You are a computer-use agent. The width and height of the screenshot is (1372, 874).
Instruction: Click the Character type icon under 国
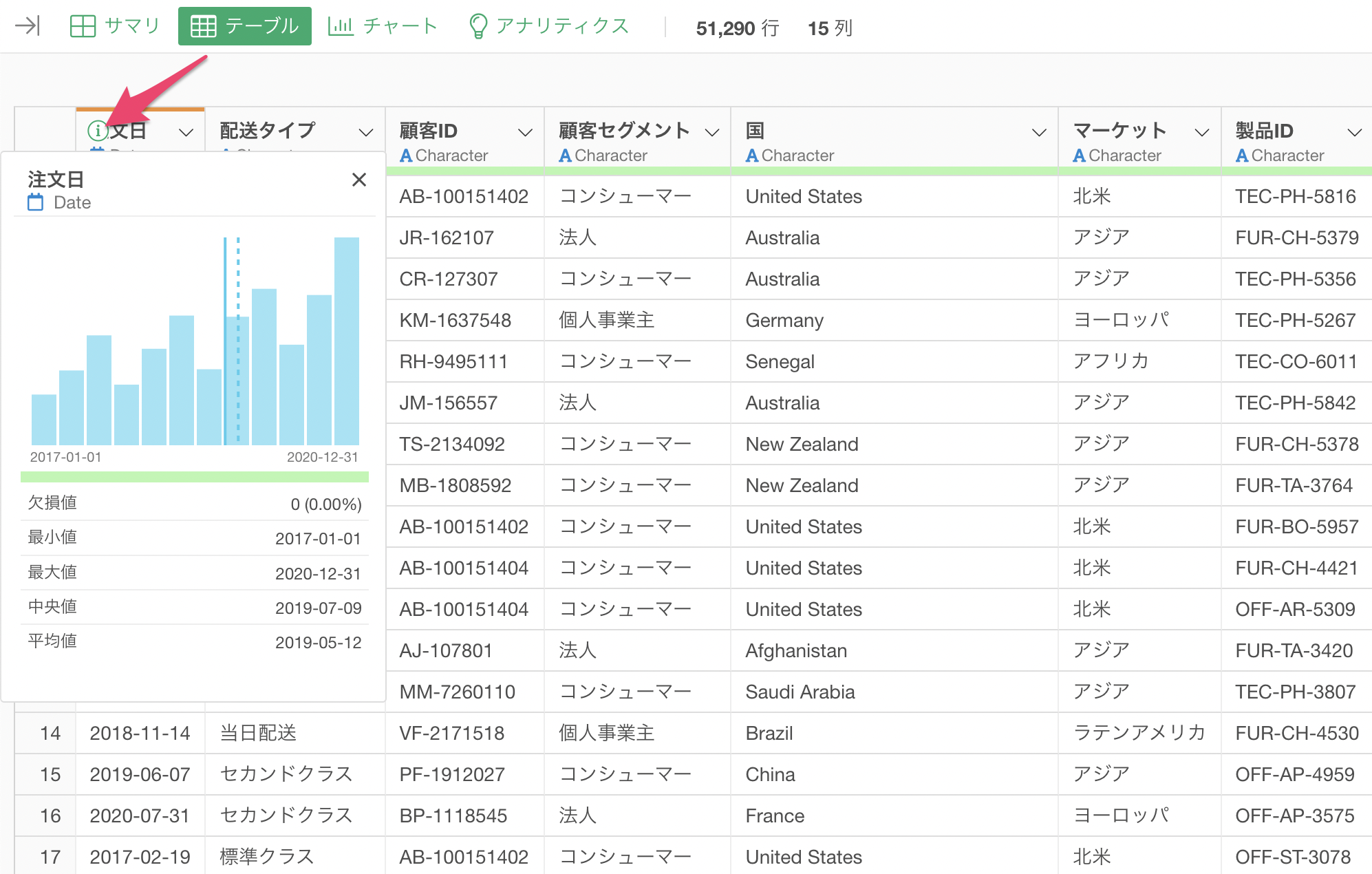click(x=752, y=156)
